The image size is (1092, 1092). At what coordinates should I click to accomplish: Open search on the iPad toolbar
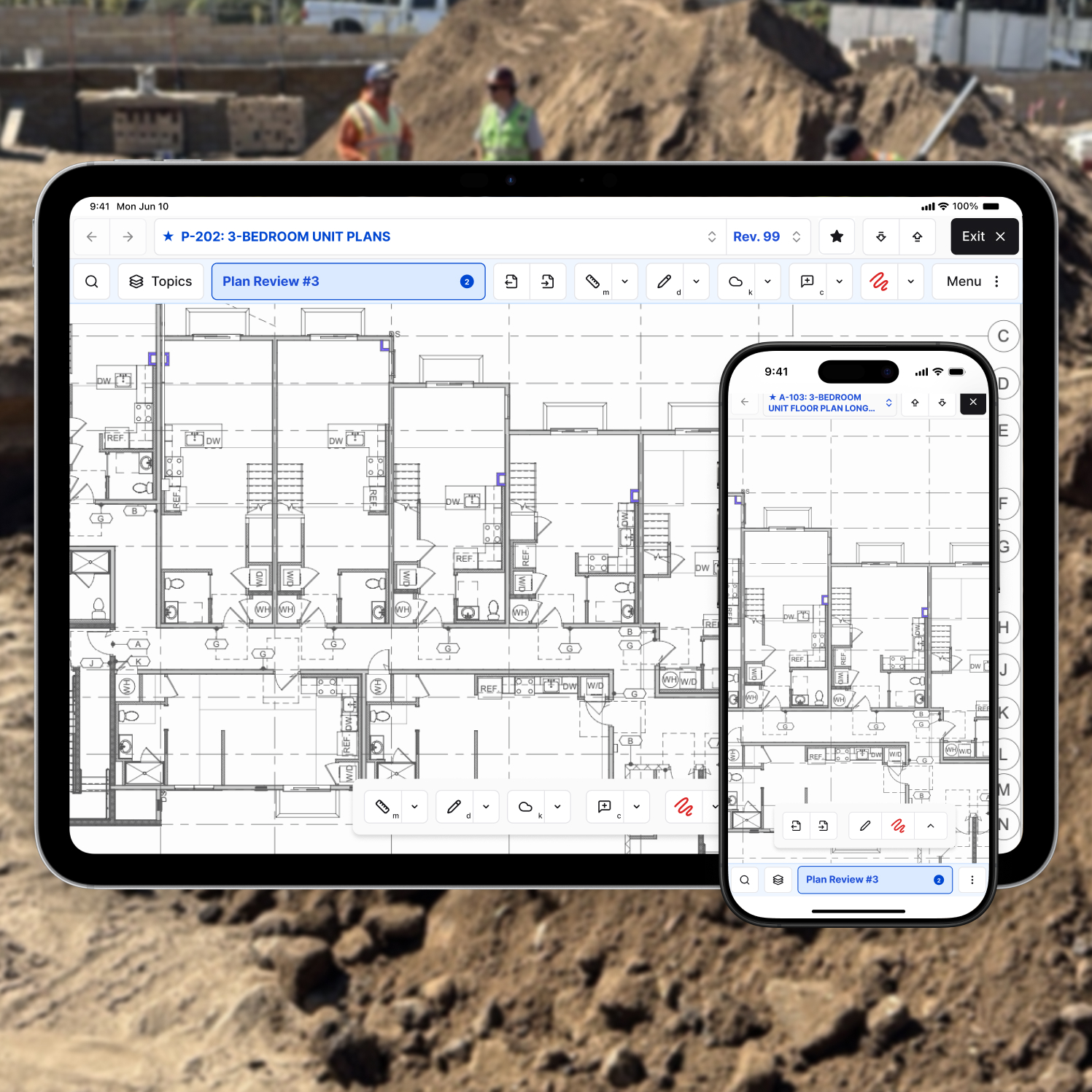pos(91,281)
